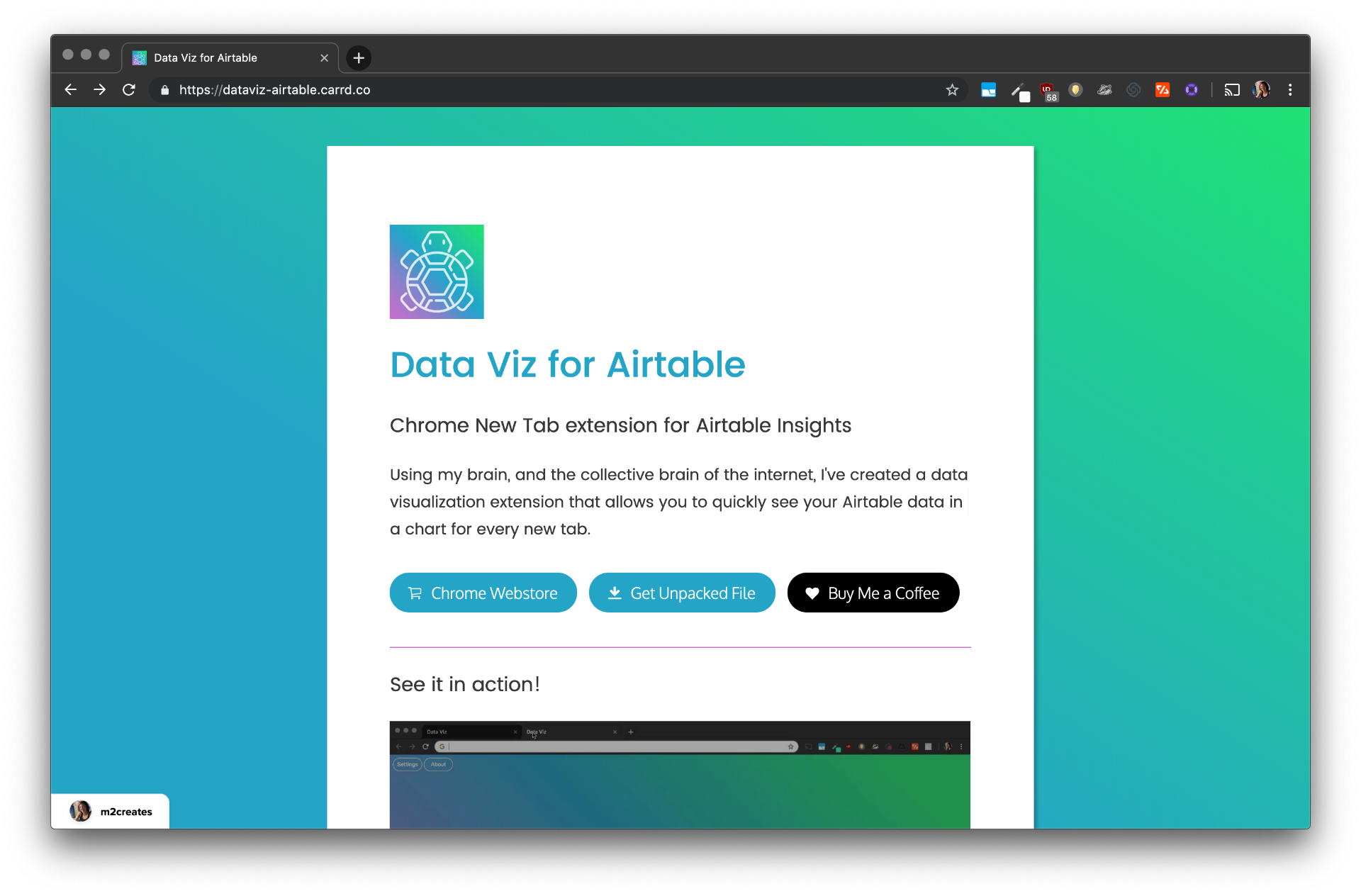Click the Get Unpacked File button
Screen dimensions: 1361x896
click(681, 593)
